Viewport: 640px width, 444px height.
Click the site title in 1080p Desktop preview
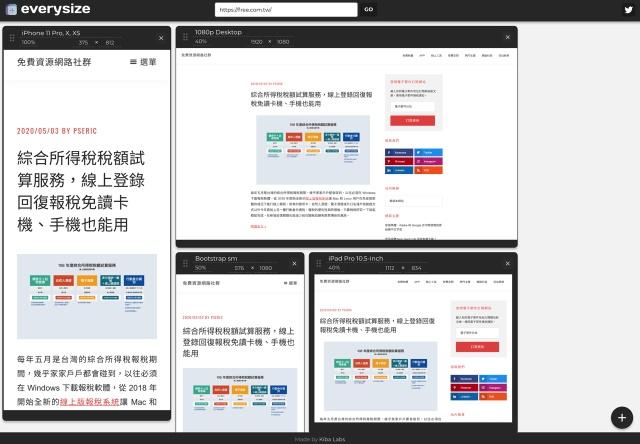[x=196, y=55]
